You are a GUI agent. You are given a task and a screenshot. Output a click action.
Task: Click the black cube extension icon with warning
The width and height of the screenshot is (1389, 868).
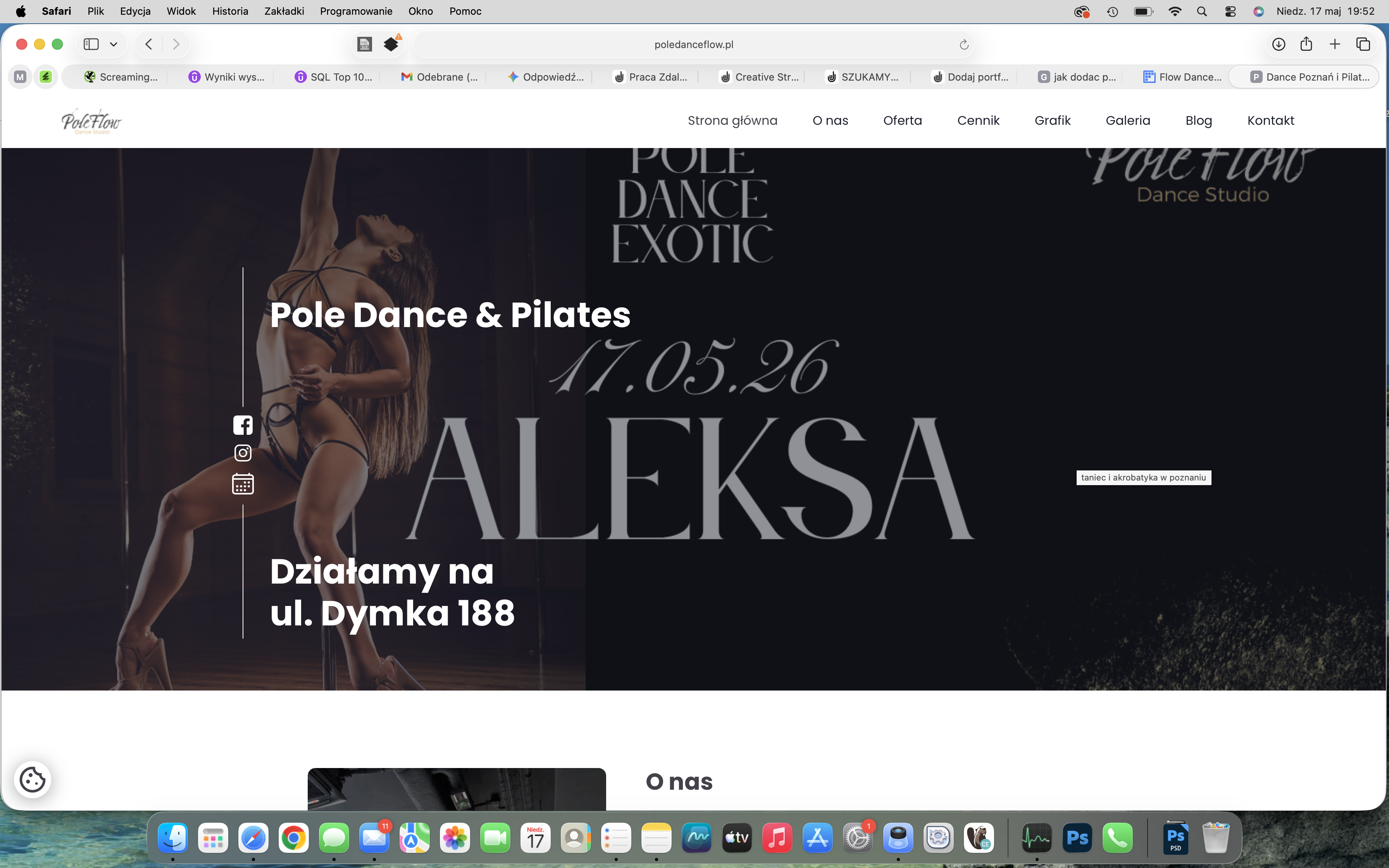click(392, 43)
